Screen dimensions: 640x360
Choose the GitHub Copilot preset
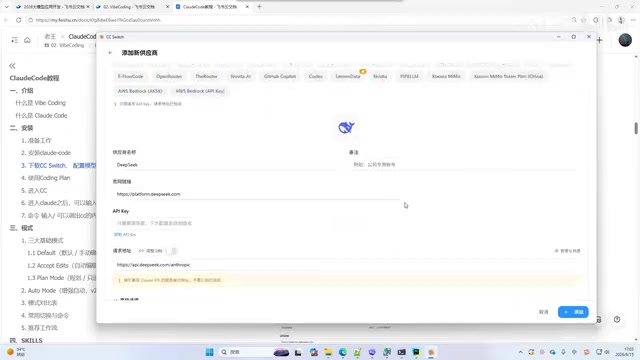(280, 76)
